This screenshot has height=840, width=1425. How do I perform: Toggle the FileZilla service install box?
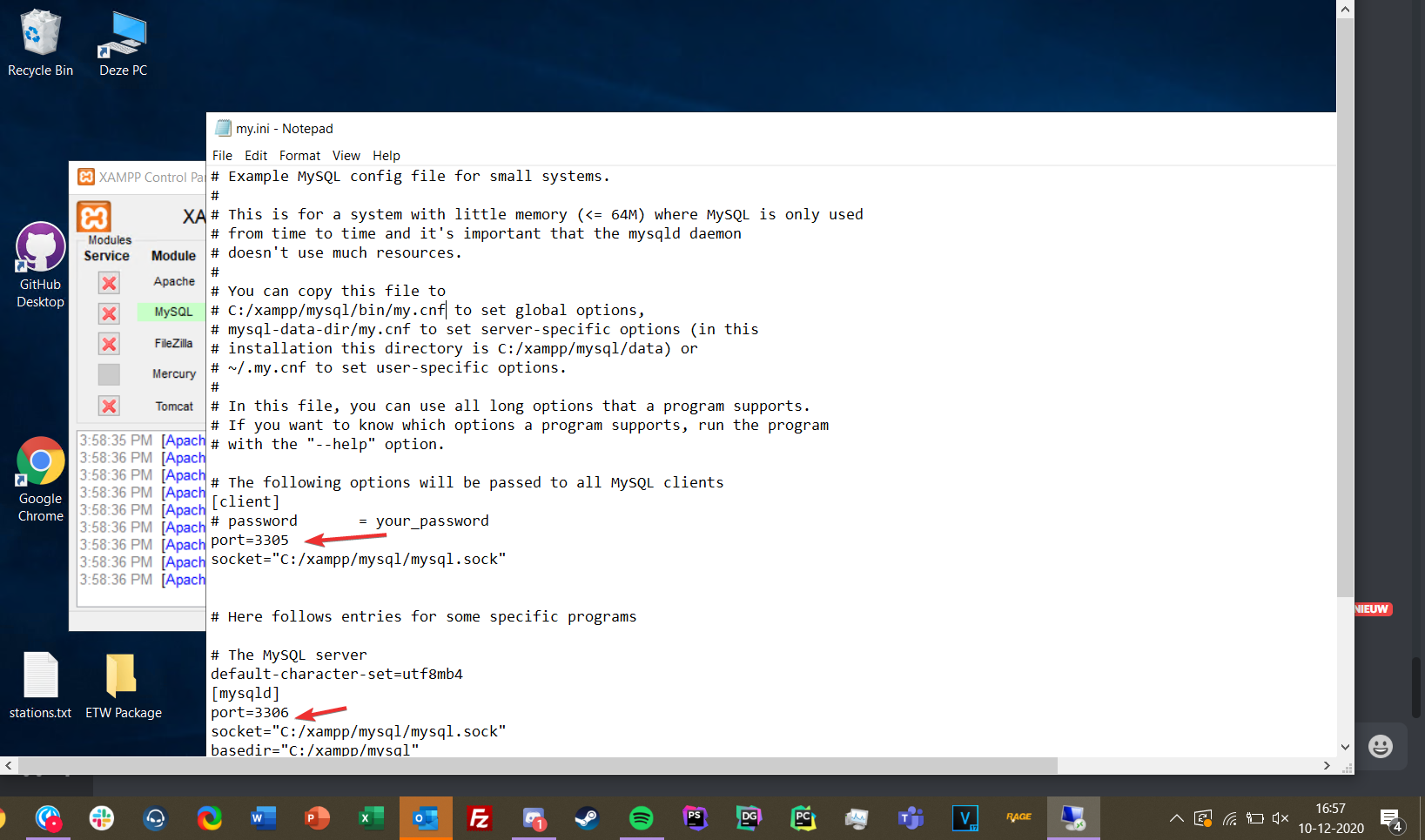[109, 344]
